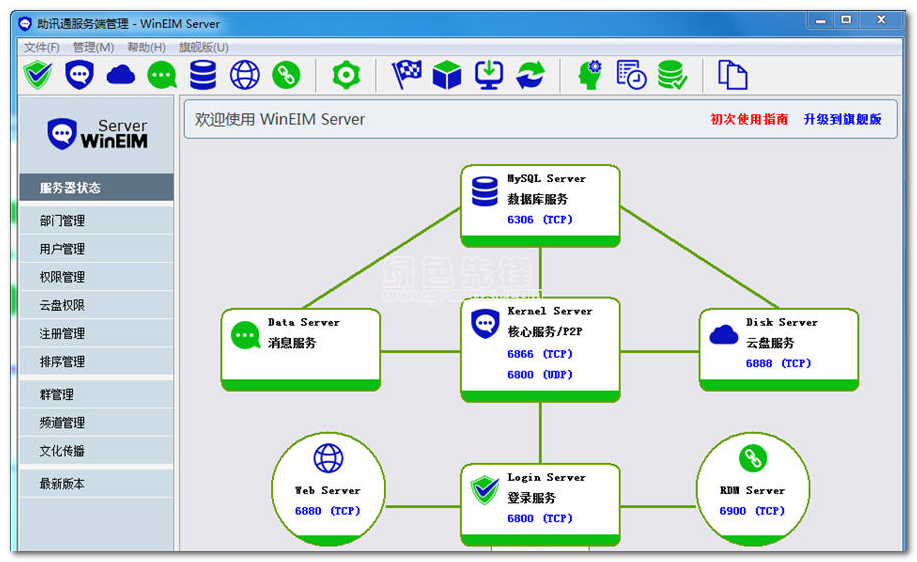Click Kernel port 6866 (TCP)
The height and width of the screenshot is (562, 917).
pyautogui.click(x=540, y=354)
